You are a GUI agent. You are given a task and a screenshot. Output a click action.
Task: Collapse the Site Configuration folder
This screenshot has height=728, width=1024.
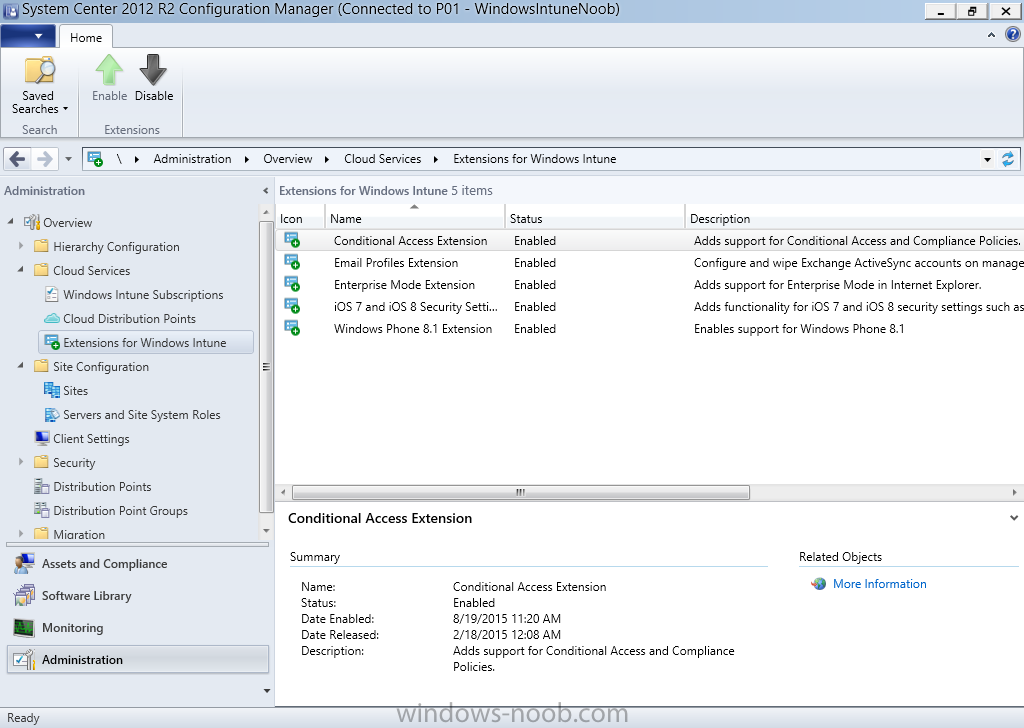tap(21, 366)
